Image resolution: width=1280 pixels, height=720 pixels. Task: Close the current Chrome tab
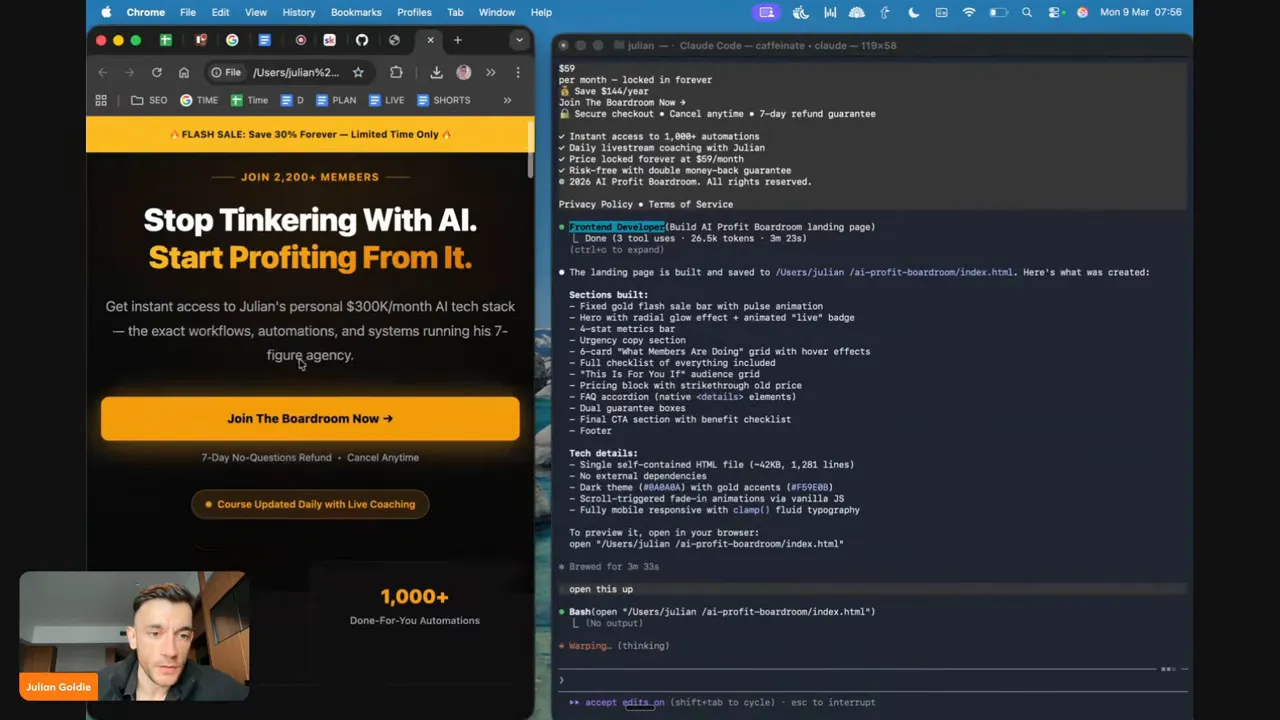[x=430, y=40]
